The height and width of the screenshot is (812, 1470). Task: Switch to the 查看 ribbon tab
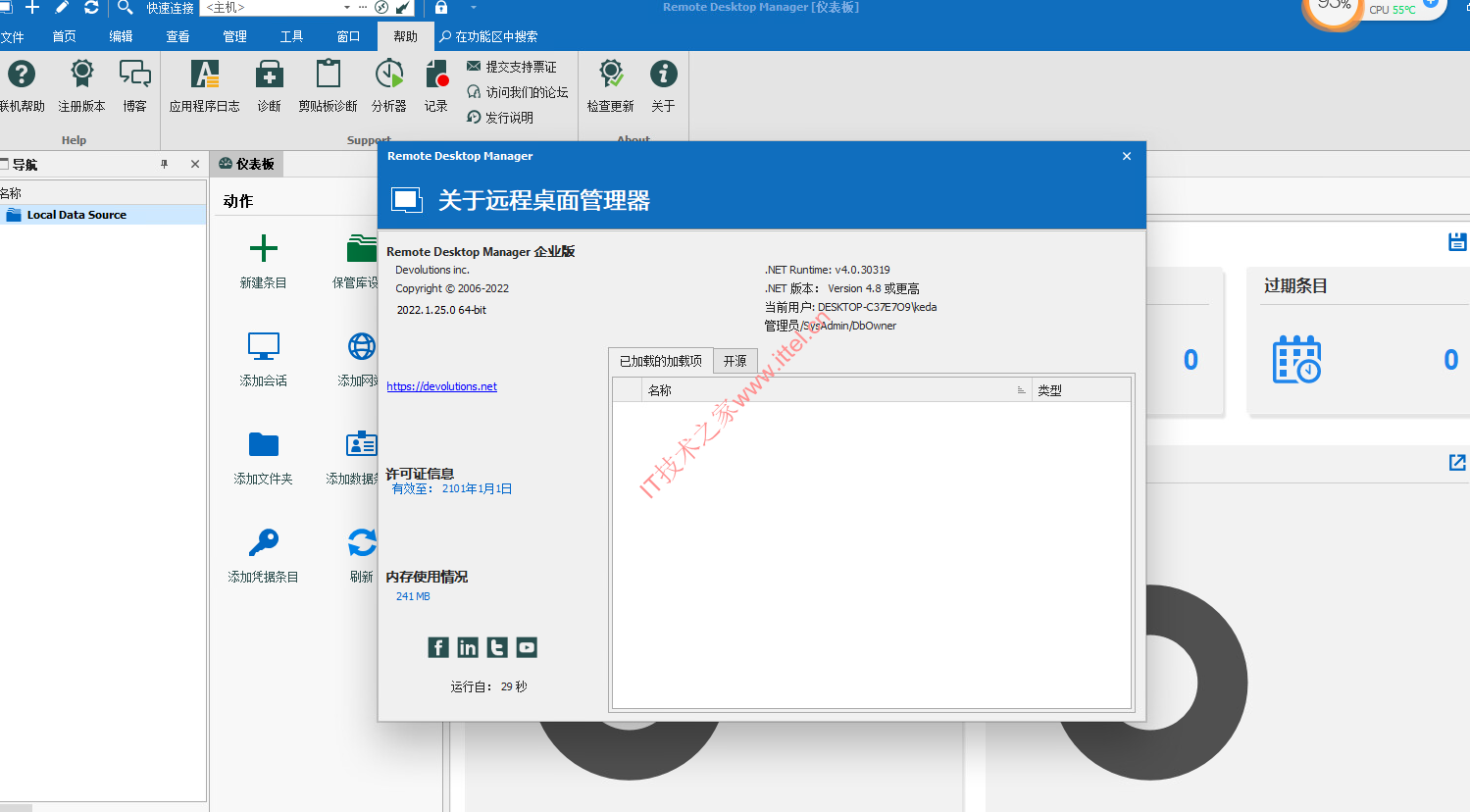pos(177,36)
